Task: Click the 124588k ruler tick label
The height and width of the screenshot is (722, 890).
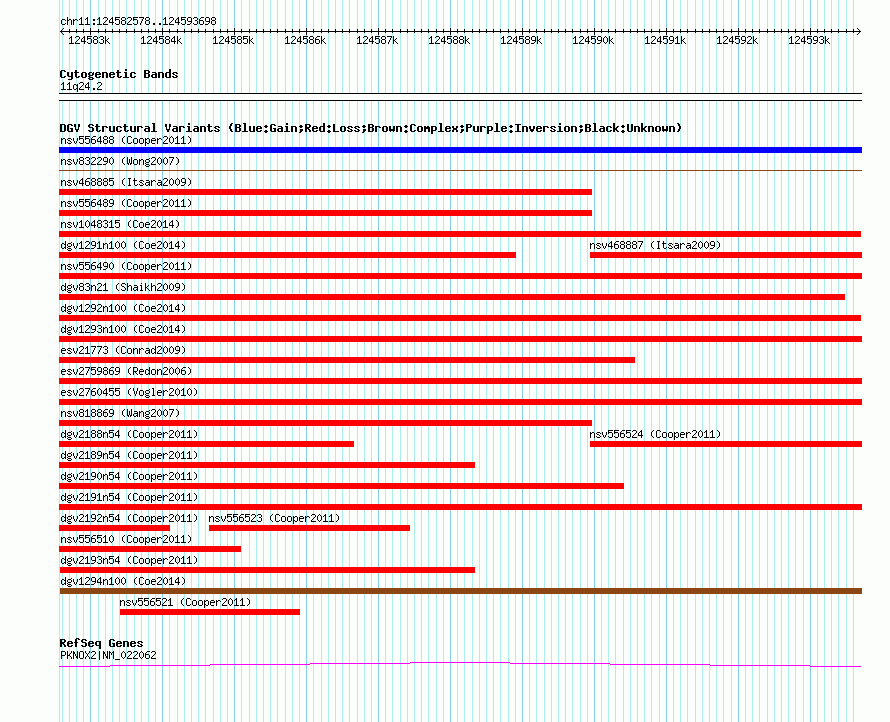Action: (449, 40)
